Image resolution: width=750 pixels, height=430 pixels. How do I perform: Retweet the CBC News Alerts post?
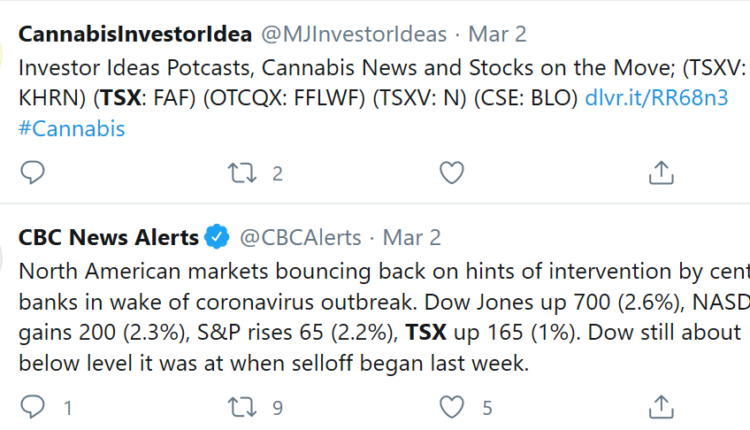(x=241, y=406)
